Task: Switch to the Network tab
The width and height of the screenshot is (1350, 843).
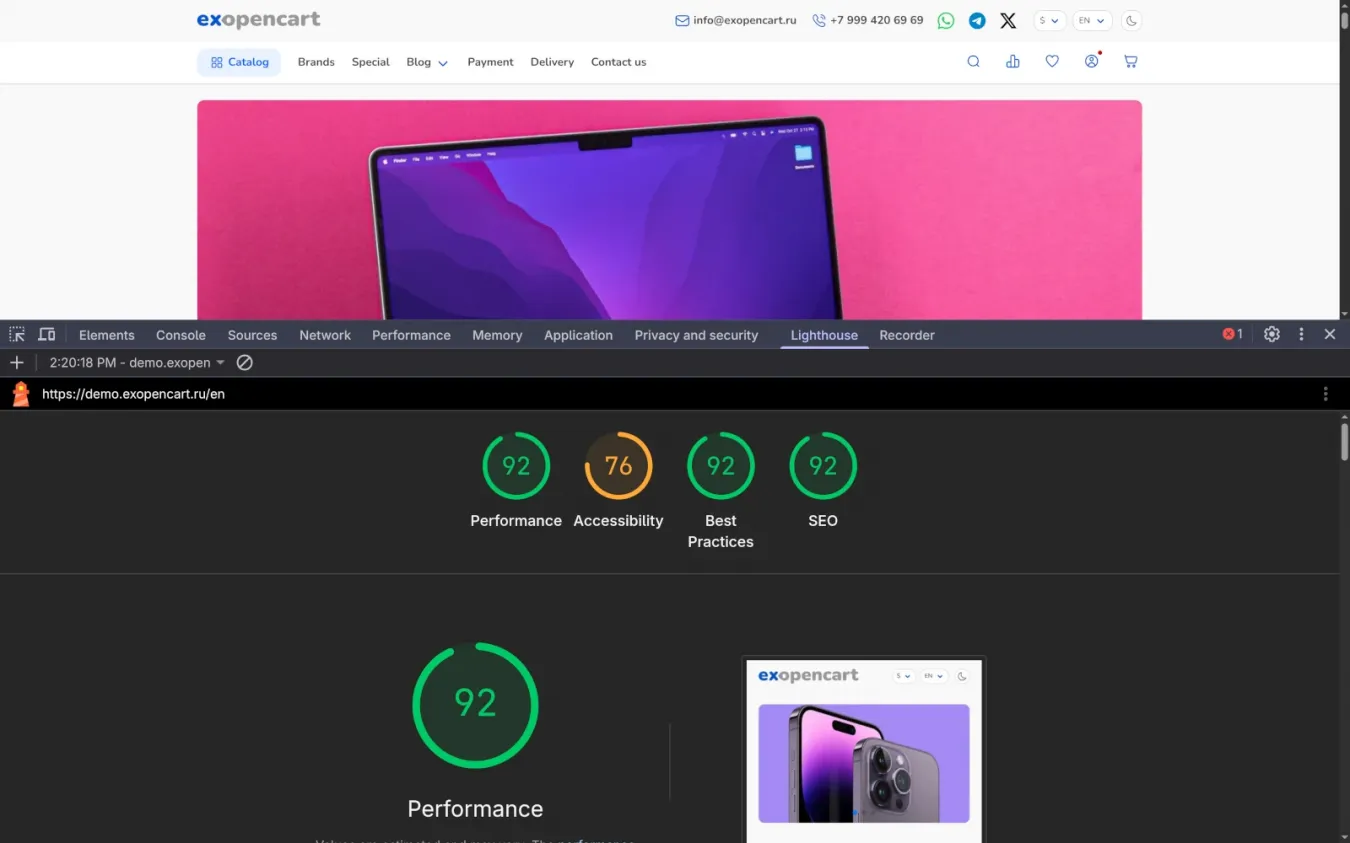Action: point(325,335)
